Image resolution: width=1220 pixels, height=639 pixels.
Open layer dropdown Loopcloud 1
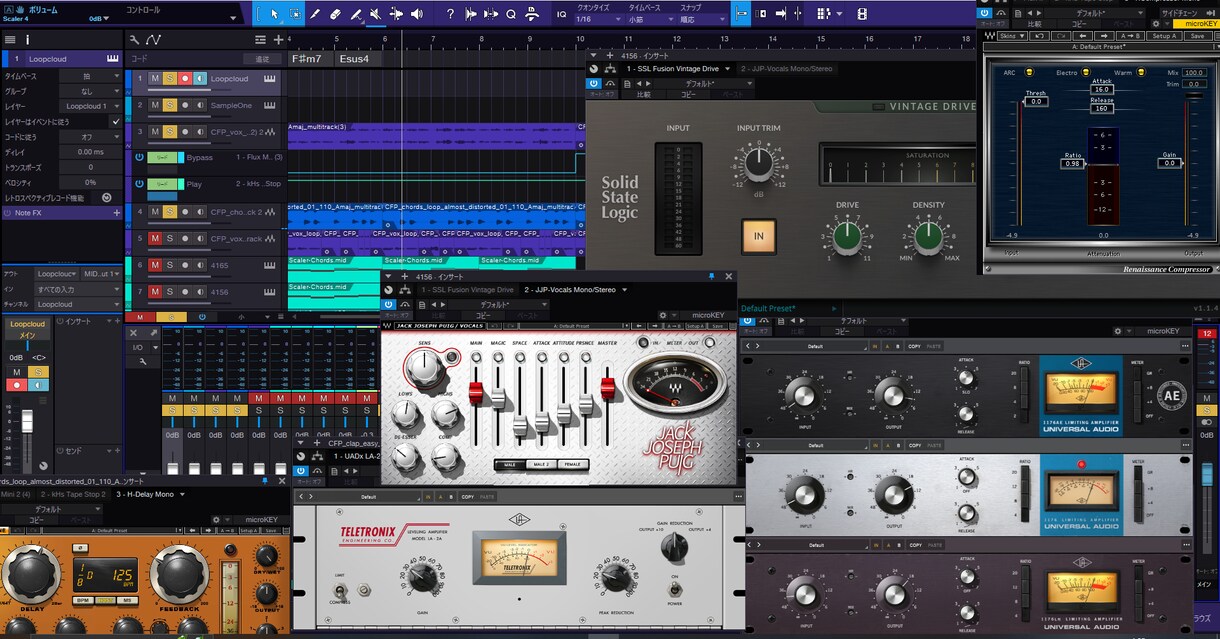pos(90,106)
